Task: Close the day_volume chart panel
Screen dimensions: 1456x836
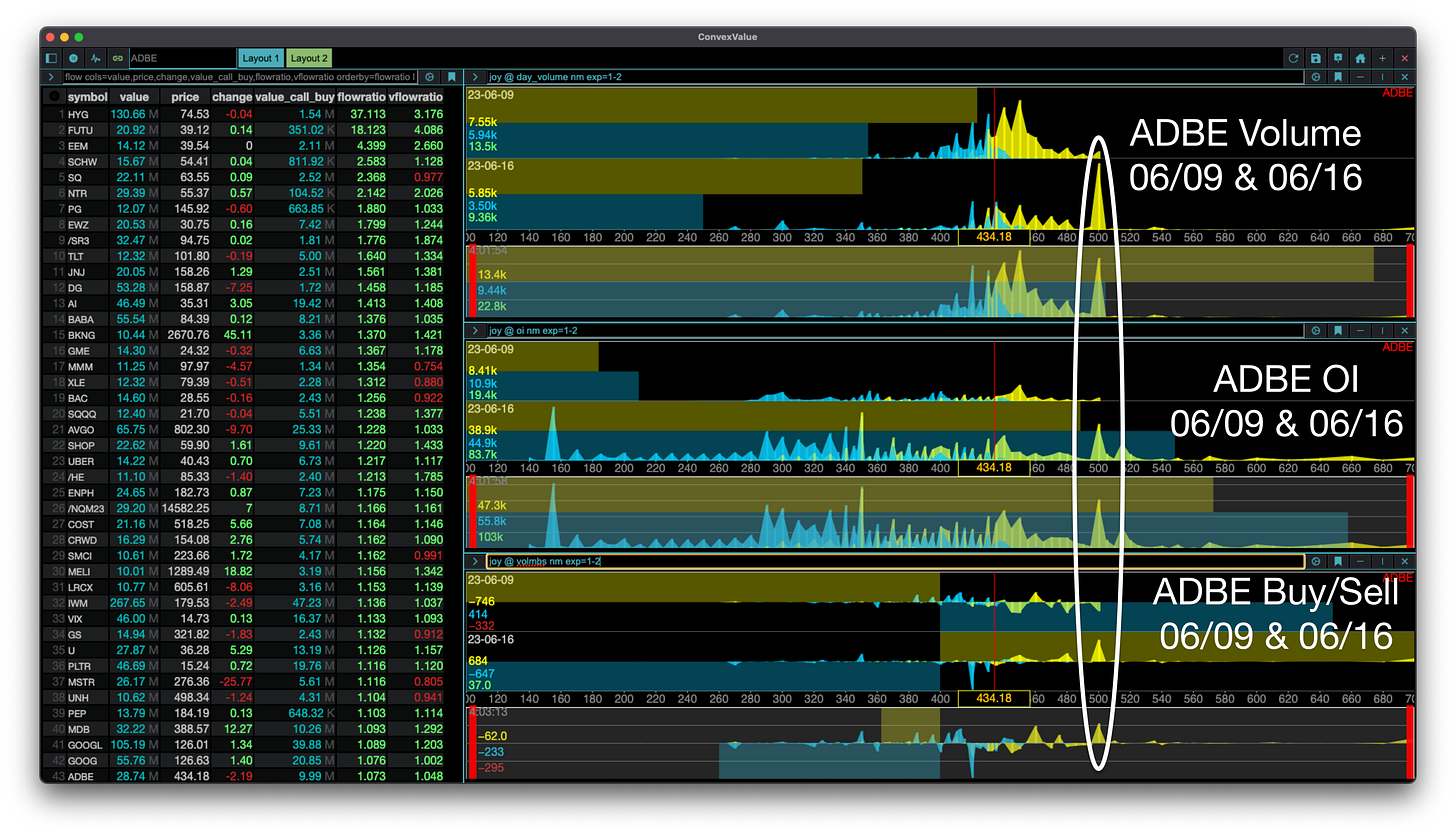Action: point(1404,77)
